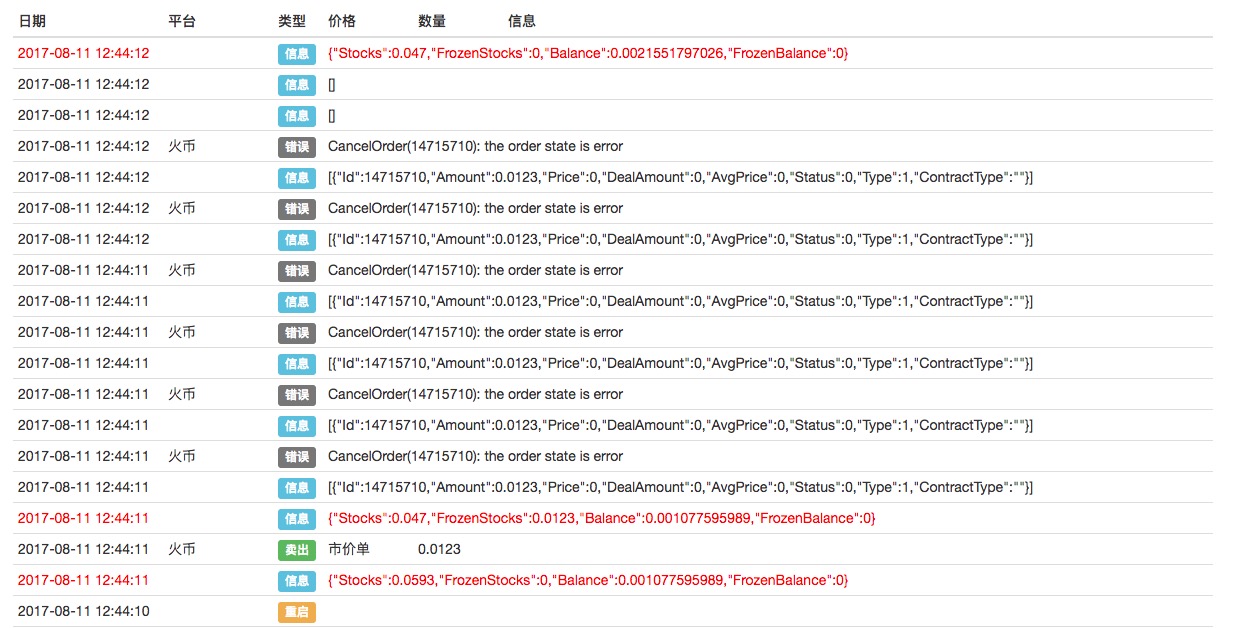Click the 信息 column header
This screenshot has width=1237, height=628.
[x=522, y=21]
